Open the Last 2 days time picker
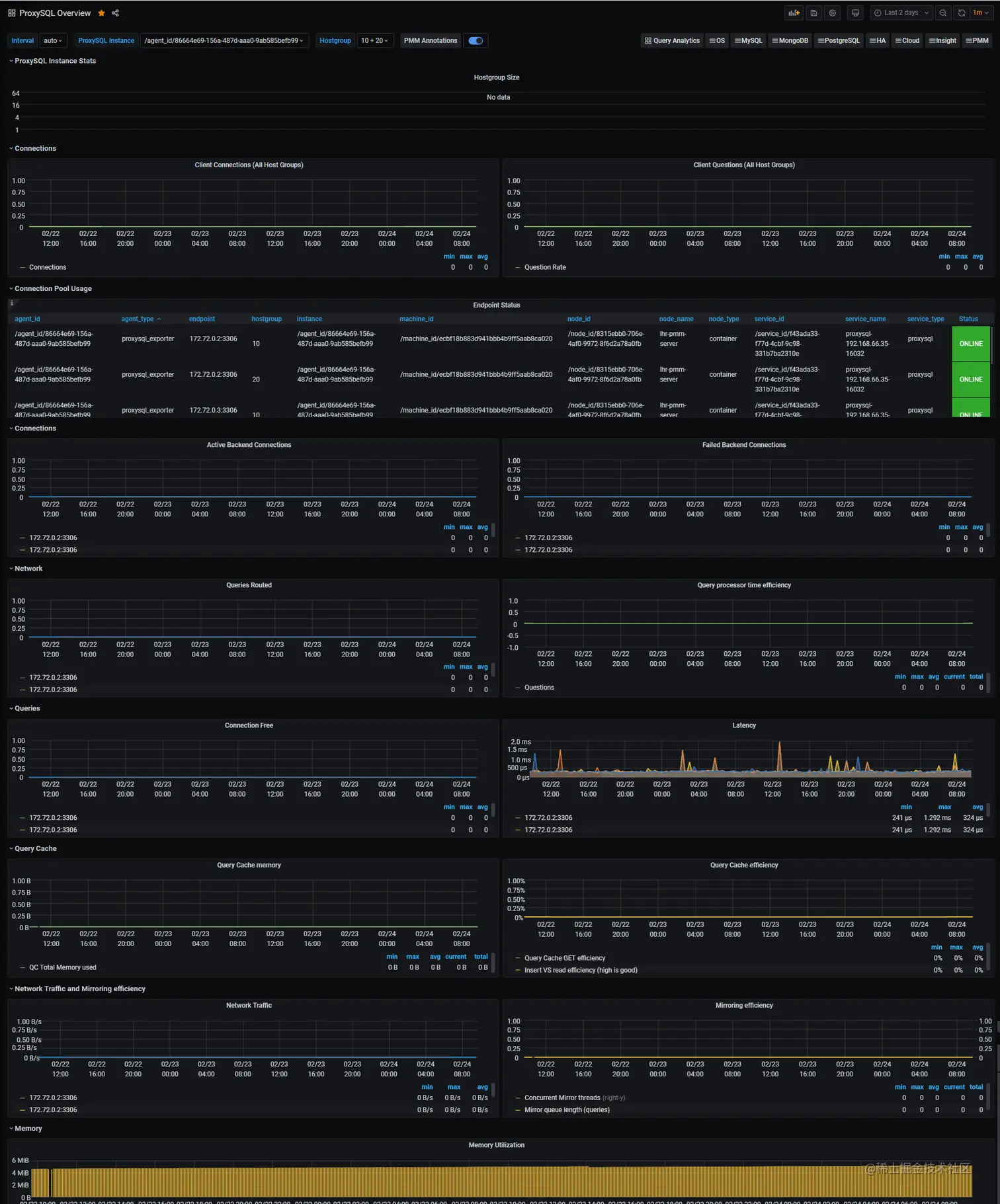The width and height of the screenshot is (1000, 1204). point(901,13)
